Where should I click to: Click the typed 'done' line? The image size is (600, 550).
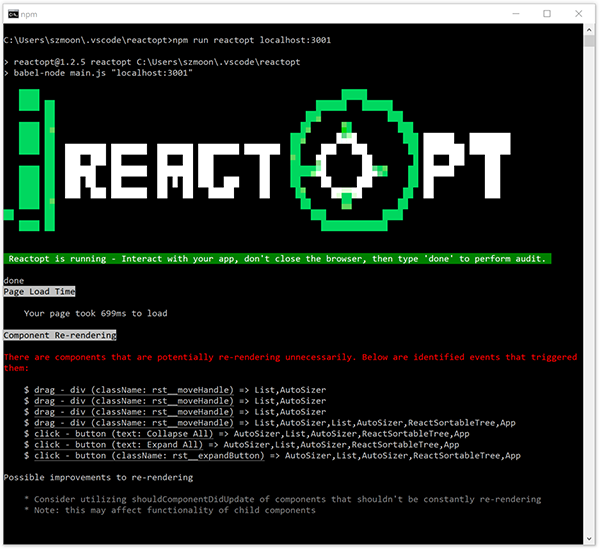[14, 281]
